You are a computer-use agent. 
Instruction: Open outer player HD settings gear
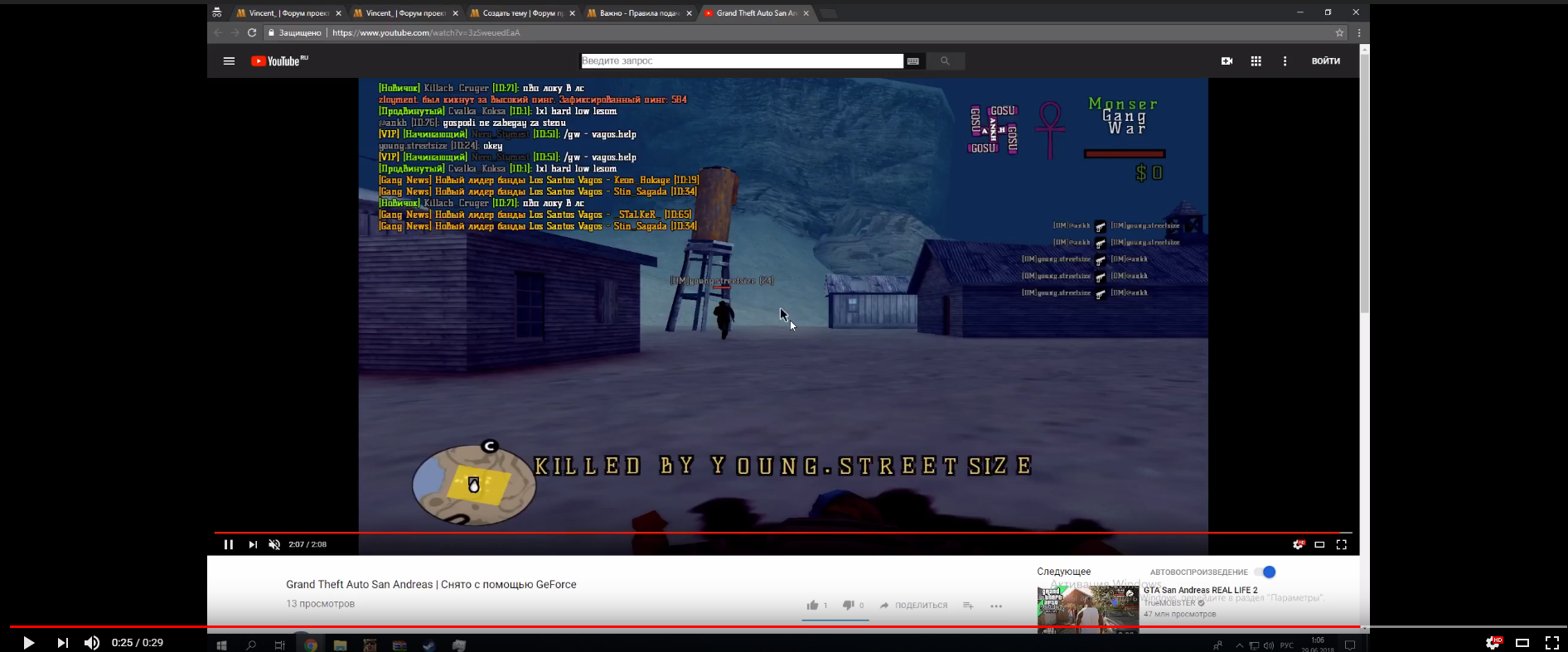[1493, 643]
